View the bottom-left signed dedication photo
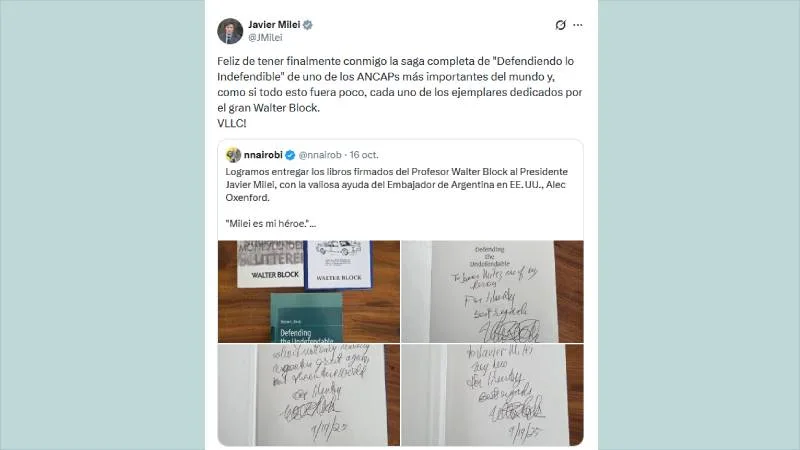Screen dimensions: 800x450 309,395
